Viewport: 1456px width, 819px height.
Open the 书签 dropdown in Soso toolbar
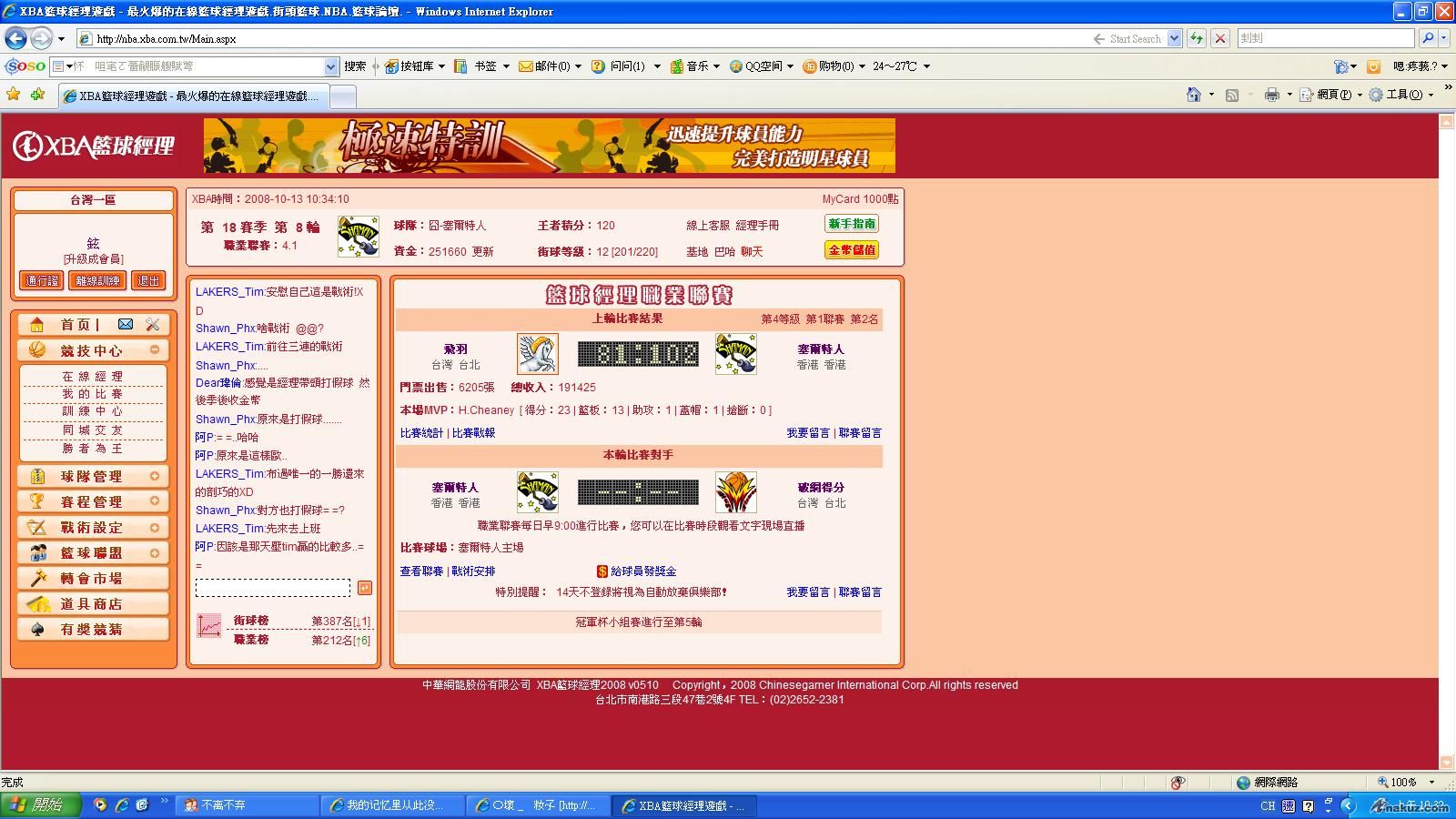505,66
